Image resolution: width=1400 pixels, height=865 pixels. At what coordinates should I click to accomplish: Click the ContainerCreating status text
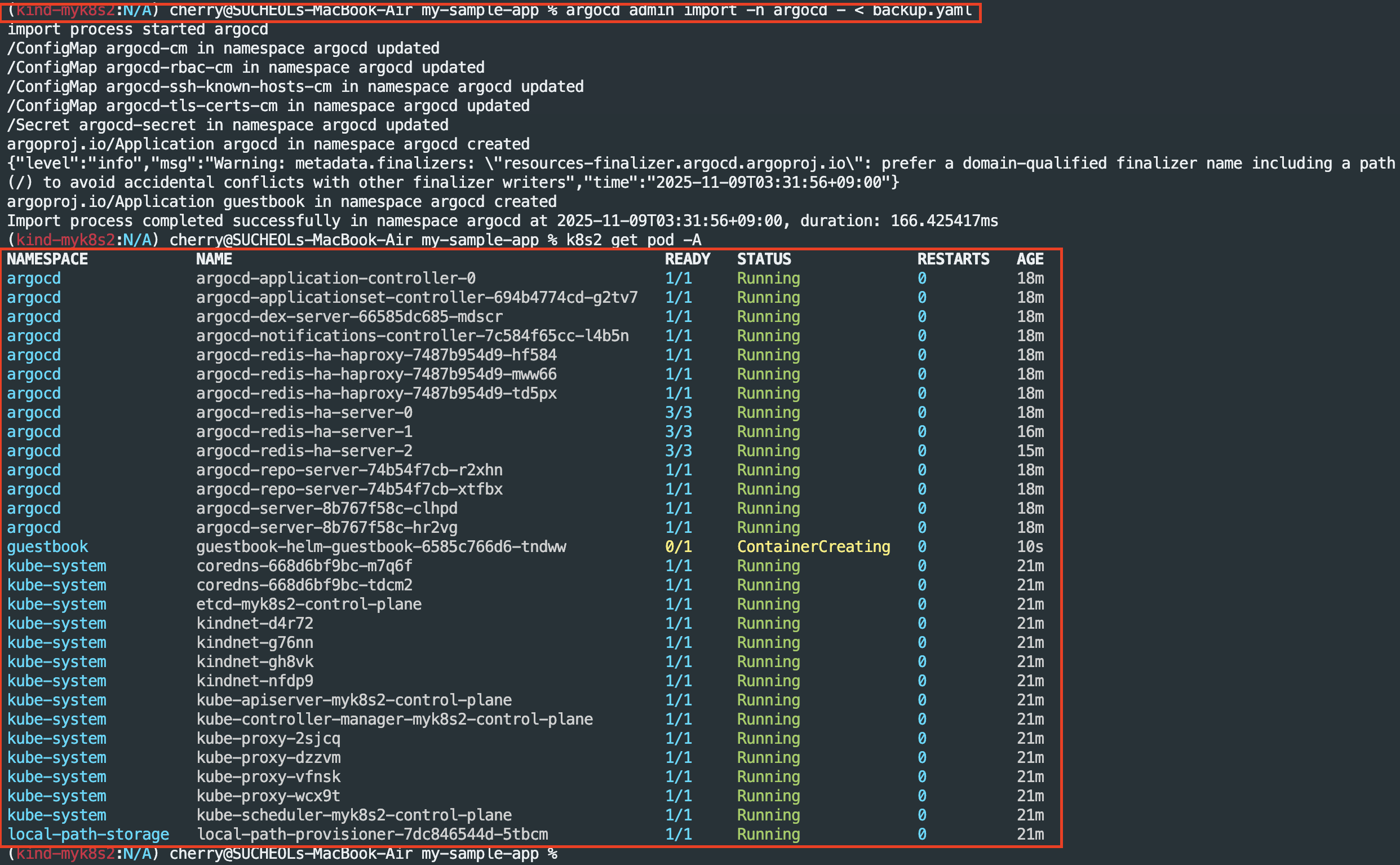[813, 547]
